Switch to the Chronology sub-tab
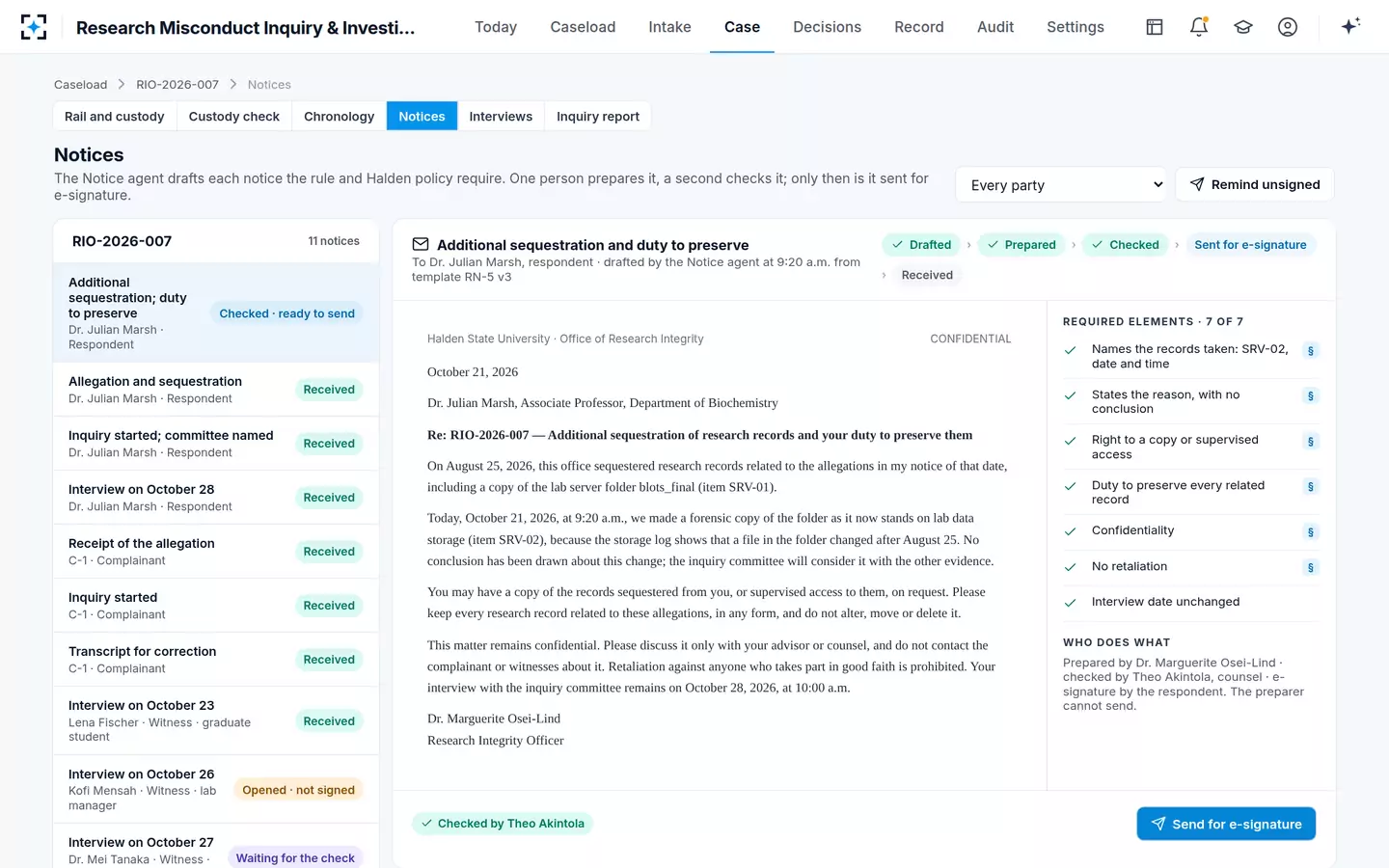The width and height of the screenshot is (1389, 868). (x=339, y=117)
